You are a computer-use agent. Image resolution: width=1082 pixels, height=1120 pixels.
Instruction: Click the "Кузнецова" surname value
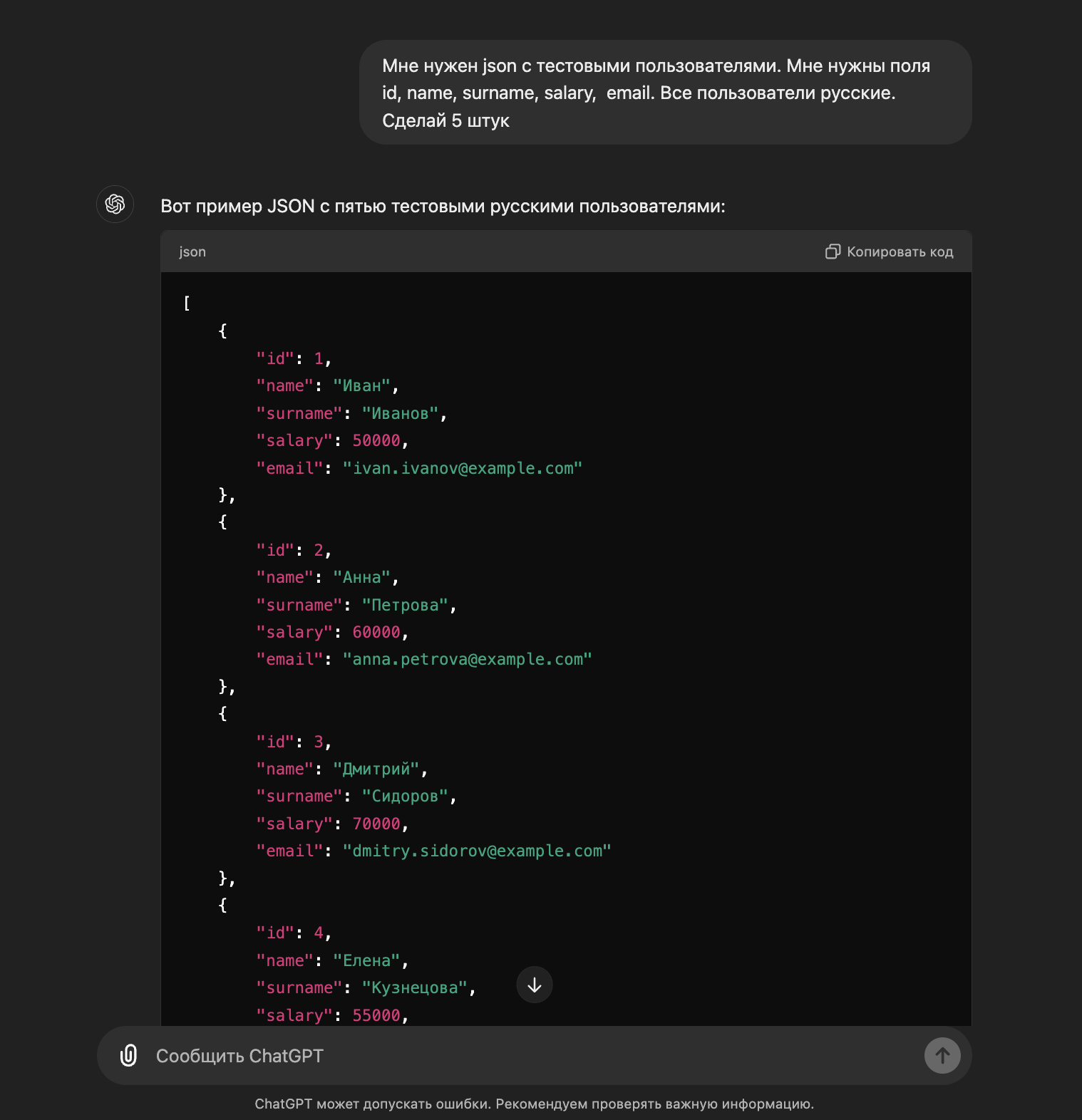point(414,987)
